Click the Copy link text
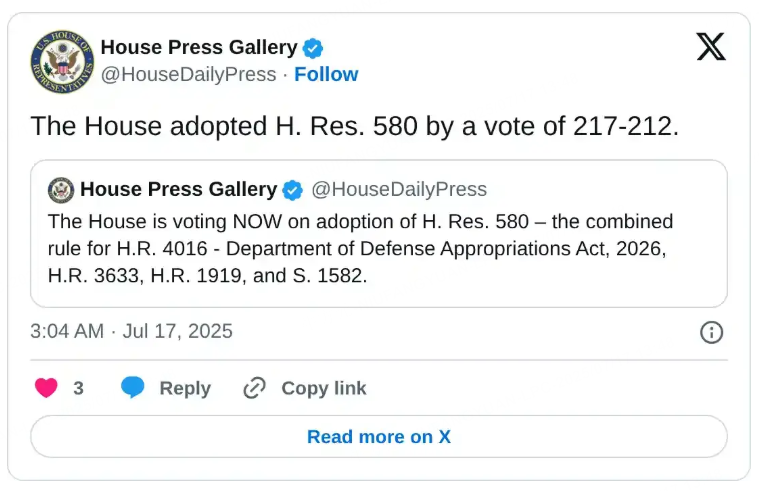 [x=324, y=388]
